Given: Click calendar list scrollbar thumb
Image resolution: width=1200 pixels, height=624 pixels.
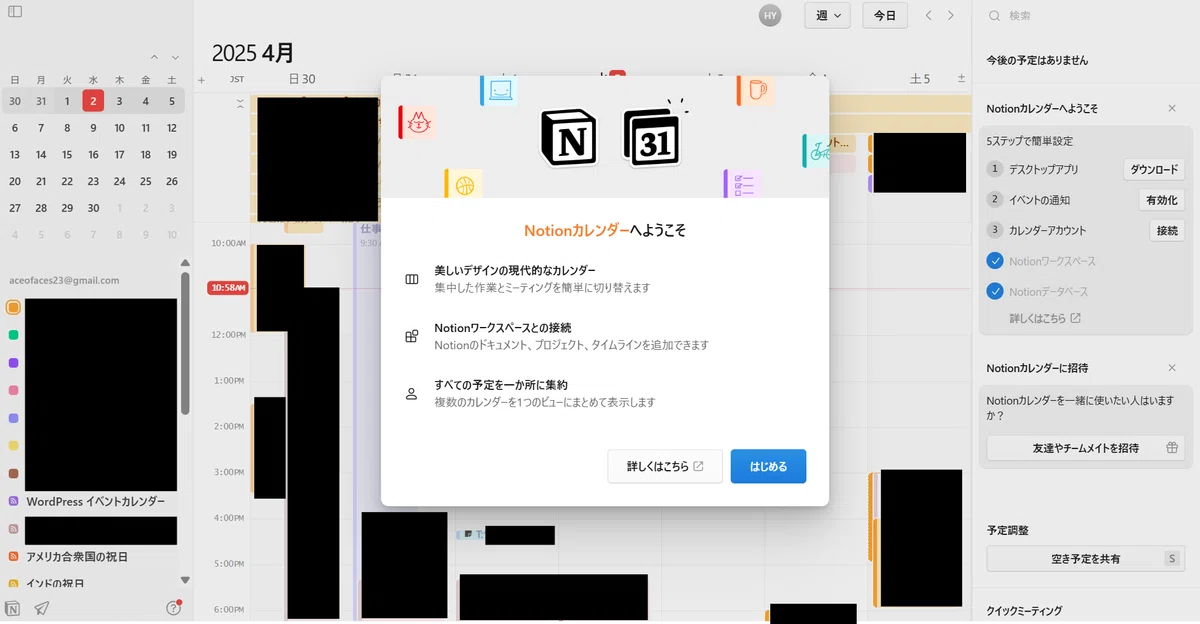Looking at the screenshot, I should tap(185, 343).
